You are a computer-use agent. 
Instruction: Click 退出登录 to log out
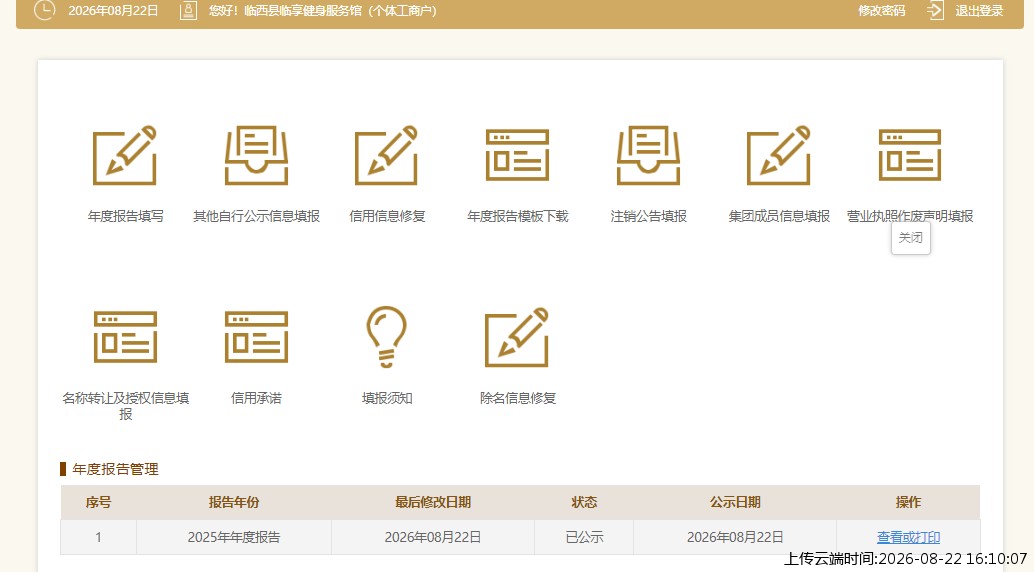point(979,11)
